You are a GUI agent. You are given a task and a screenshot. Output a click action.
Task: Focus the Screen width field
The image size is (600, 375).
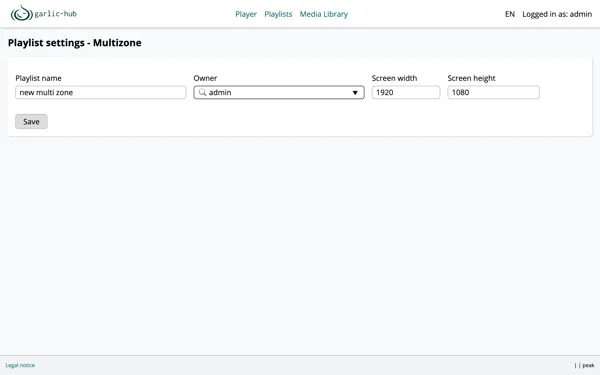pos(406,92)
